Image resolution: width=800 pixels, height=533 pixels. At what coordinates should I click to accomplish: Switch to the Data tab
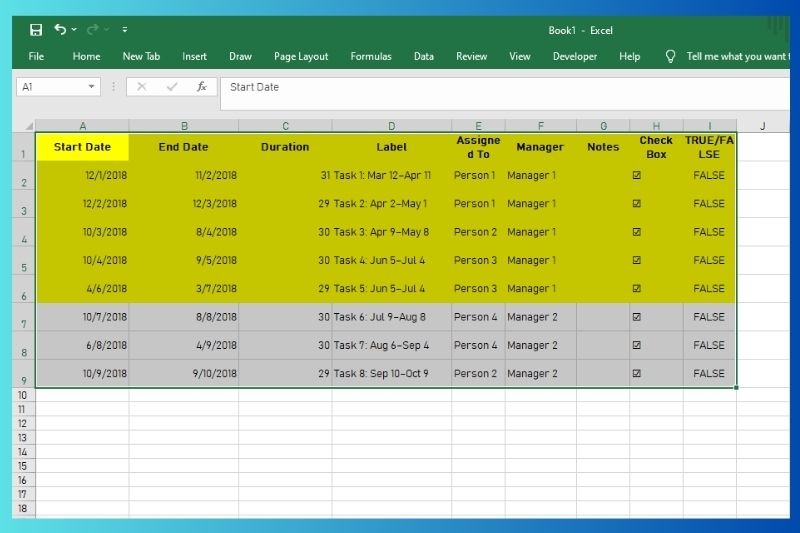[x=423, y=56]
